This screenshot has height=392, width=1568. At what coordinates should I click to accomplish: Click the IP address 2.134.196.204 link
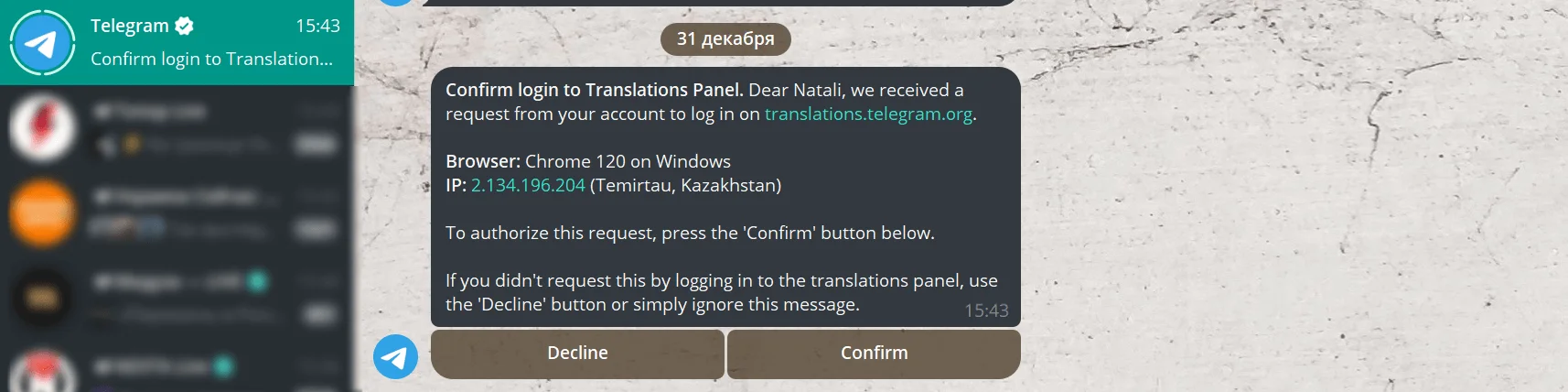[528, 185]
